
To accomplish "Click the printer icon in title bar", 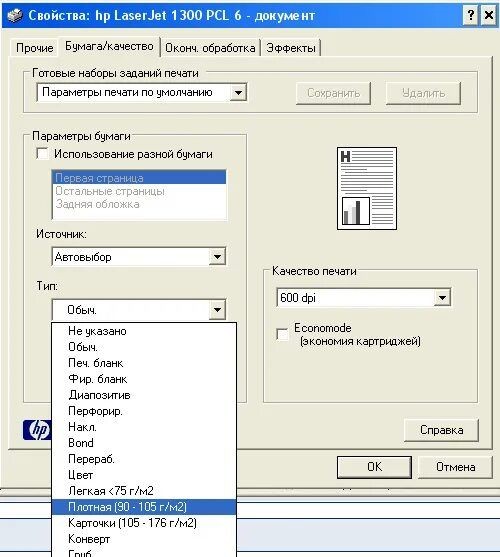I will (15, 15).
